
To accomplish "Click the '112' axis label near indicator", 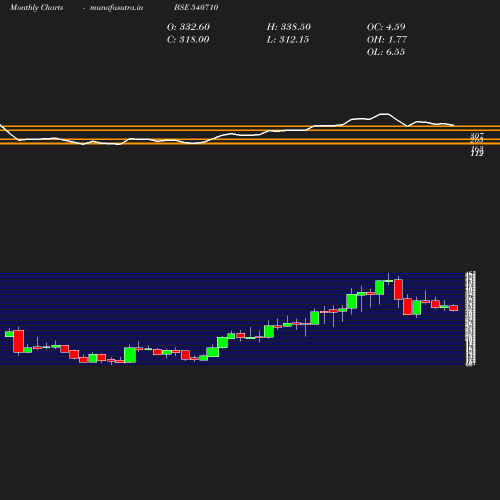I will tap(477, 154).
